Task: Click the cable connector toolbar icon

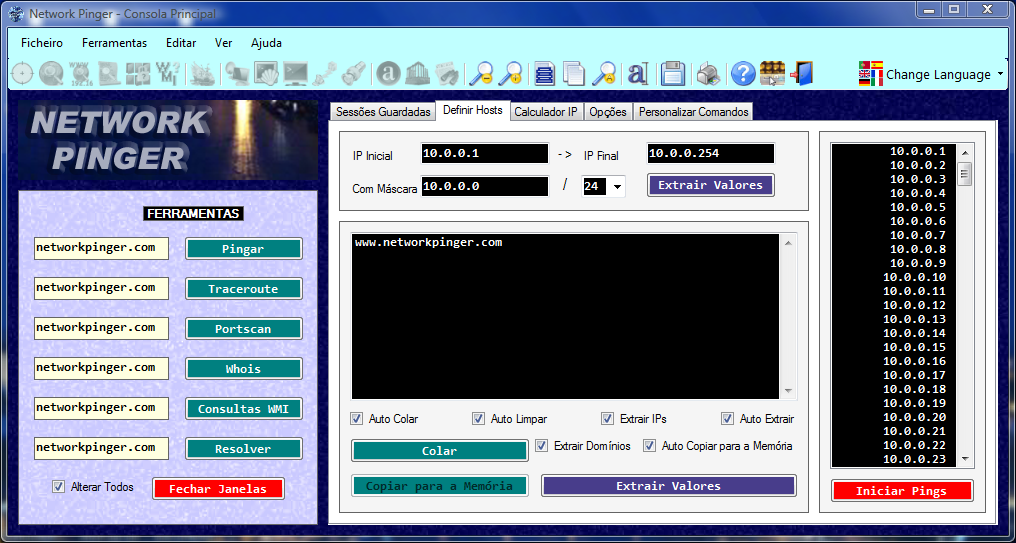Action: (x=353, y=73)
